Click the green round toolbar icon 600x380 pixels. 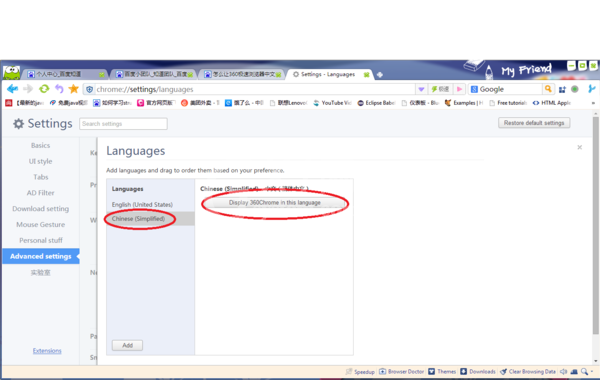[575, 89]
